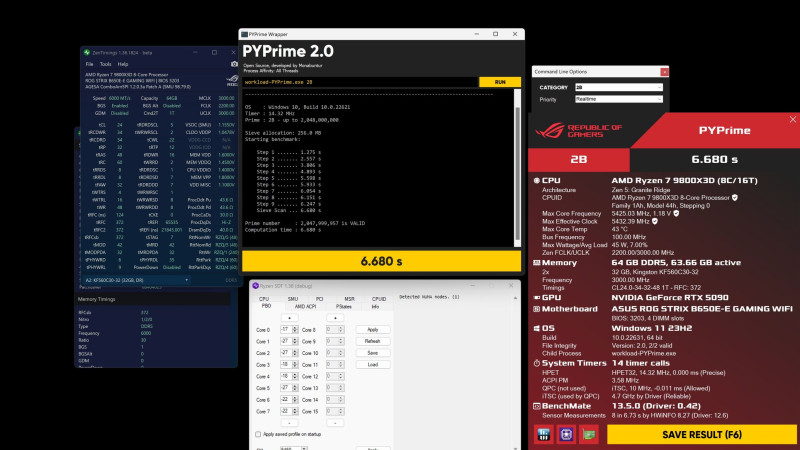Viewport: 800px width, 450px height.
Task: Click the Windows OS icon in the BenchMate panel
Action: coord(537,328)
